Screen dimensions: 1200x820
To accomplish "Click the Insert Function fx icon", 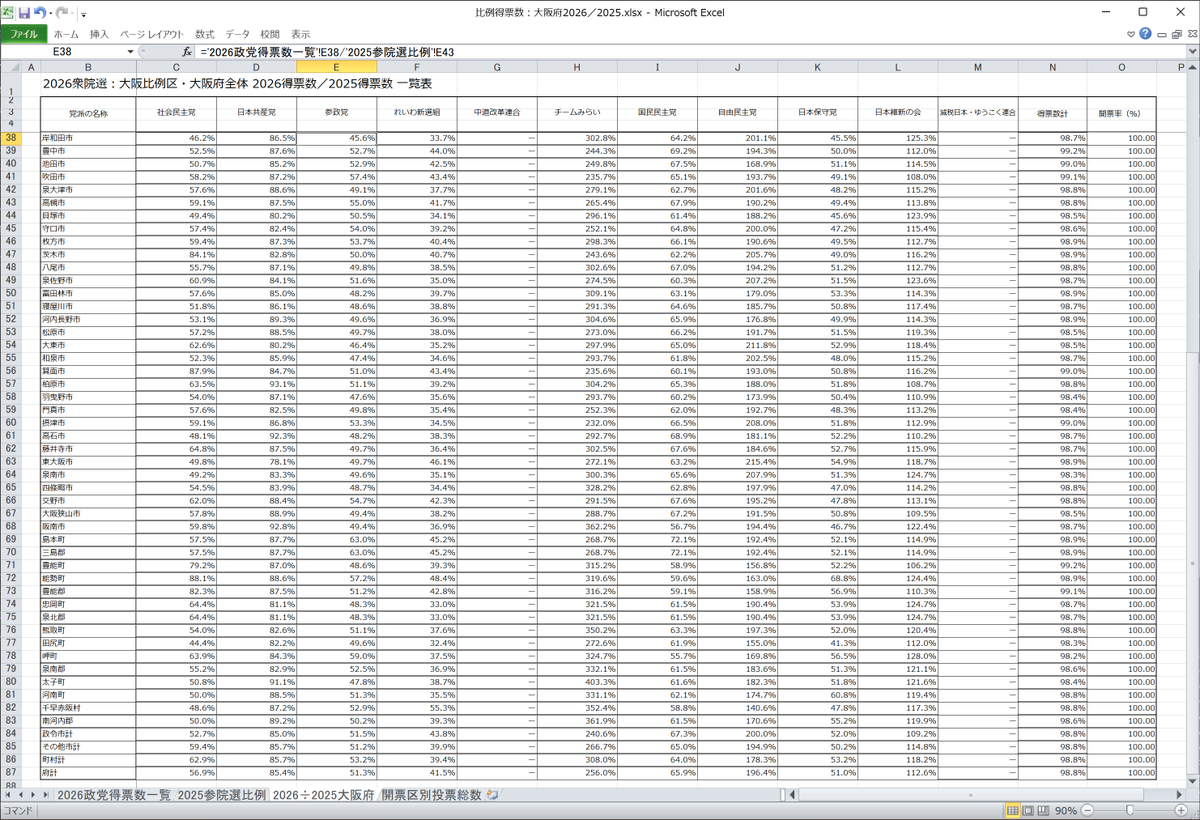I will tap(186, 51).
